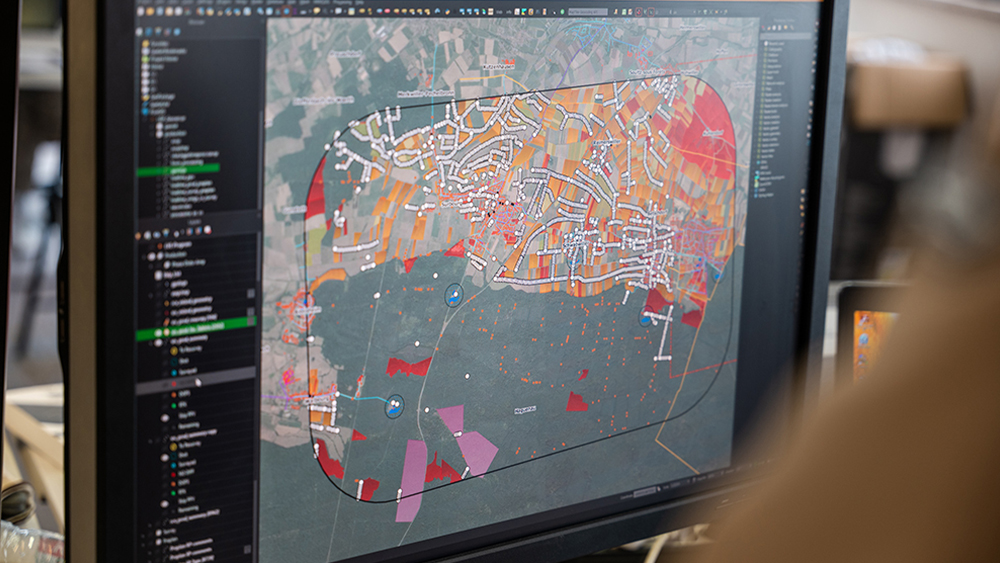Viewport: 1000px width, 563px height.
Task: Focus the light search field in the top toolbar
Action: coord(587,12)
